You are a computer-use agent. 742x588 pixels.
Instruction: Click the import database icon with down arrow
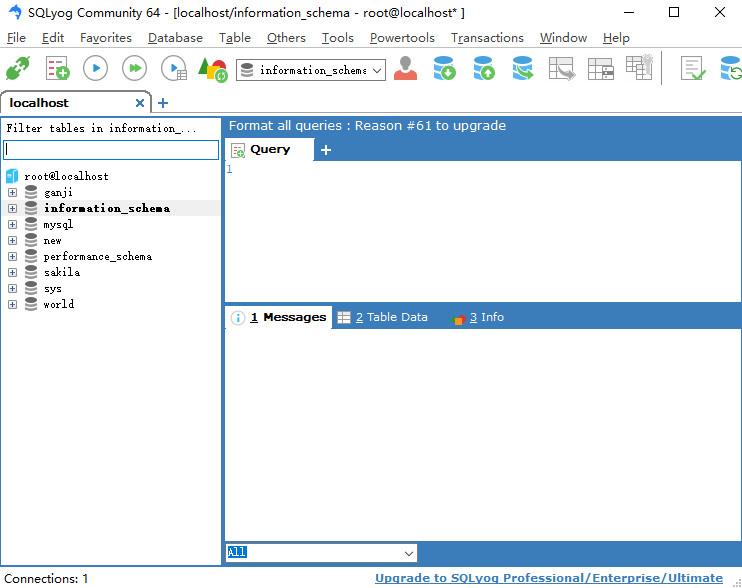[444, 69]
